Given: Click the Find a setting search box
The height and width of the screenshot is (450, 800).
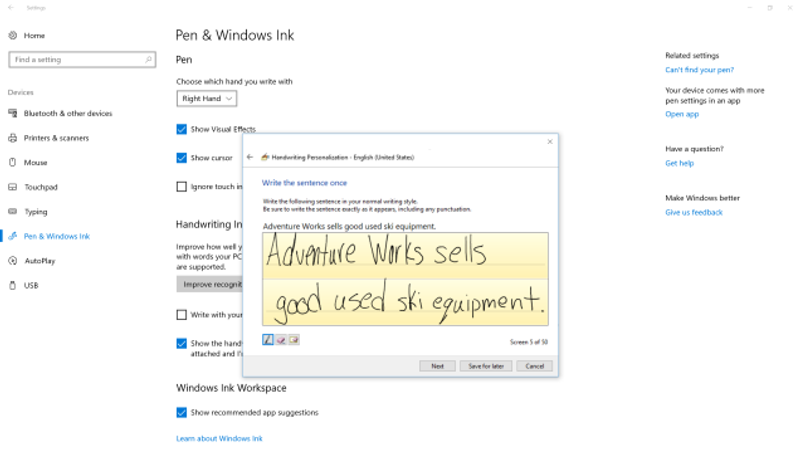Looking at the screenshot, I should click(x=82, y=60).
